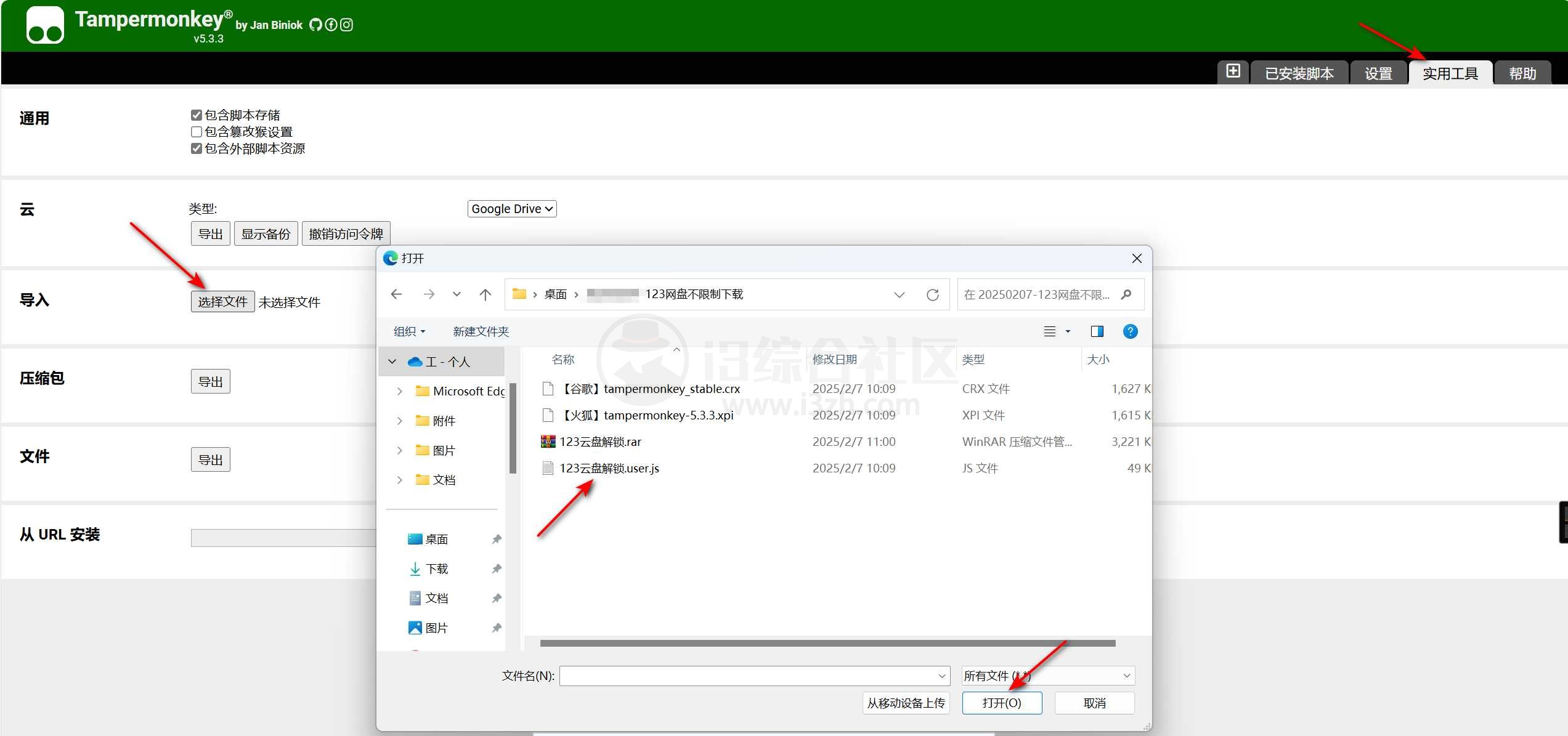Open the 下载 quick access item
This screenshot has width=1568, height=736.
[x=436, y=568]
